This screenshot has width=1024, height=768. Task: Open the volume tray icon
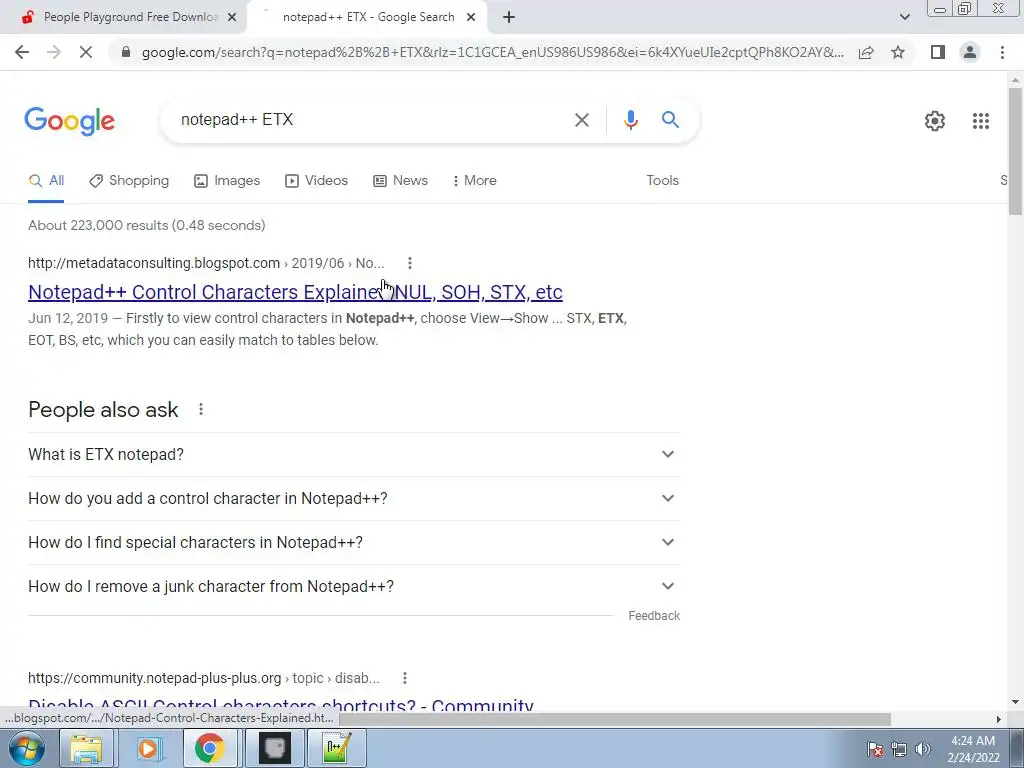[922, 749]
